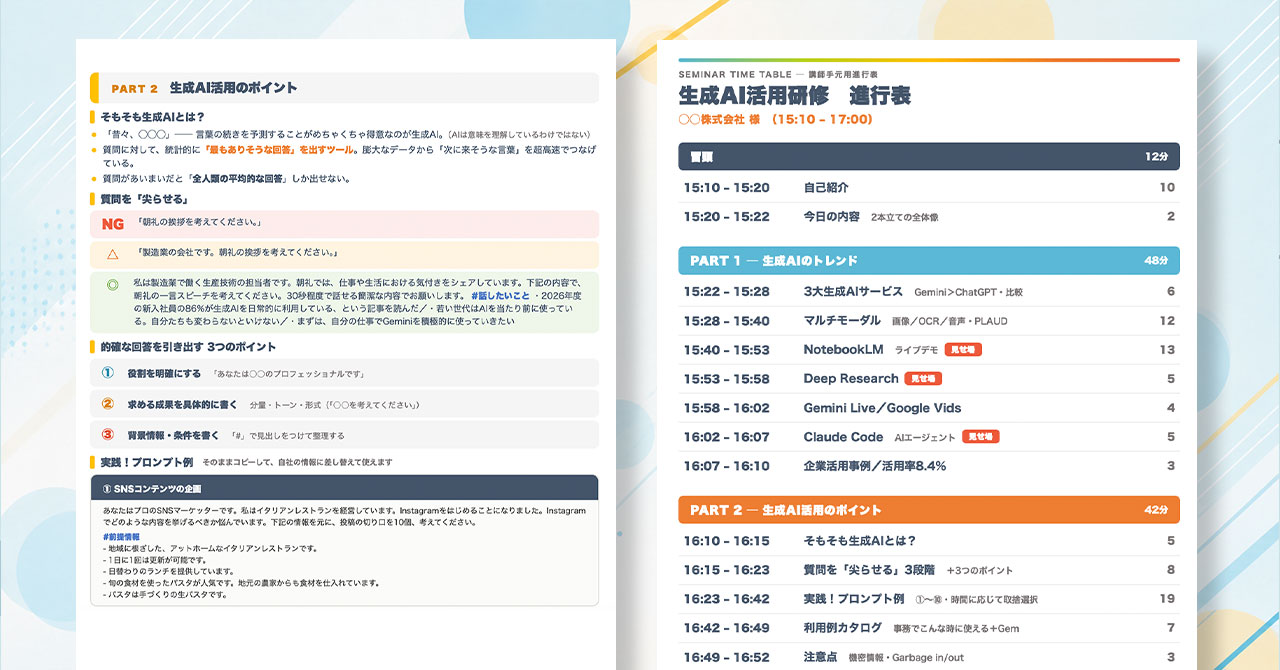The width and height of the screenshot is (1280, 670).
Task: Click the 15:22 - 15:28 time cell
Action: [726, 292]
